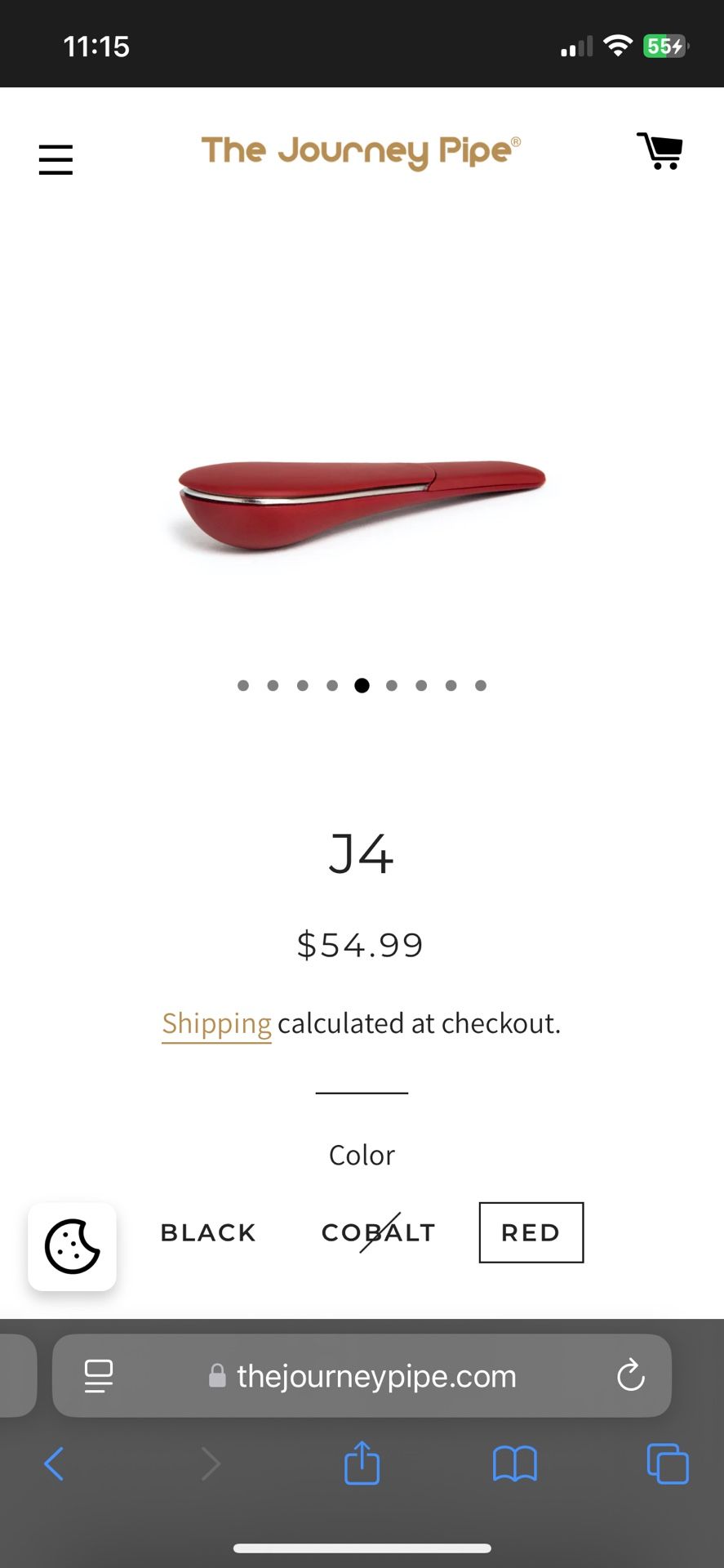724x1568 pixels.
Task: Go back to previous page
Action: pyautogui.click(x=54, y=1463)
